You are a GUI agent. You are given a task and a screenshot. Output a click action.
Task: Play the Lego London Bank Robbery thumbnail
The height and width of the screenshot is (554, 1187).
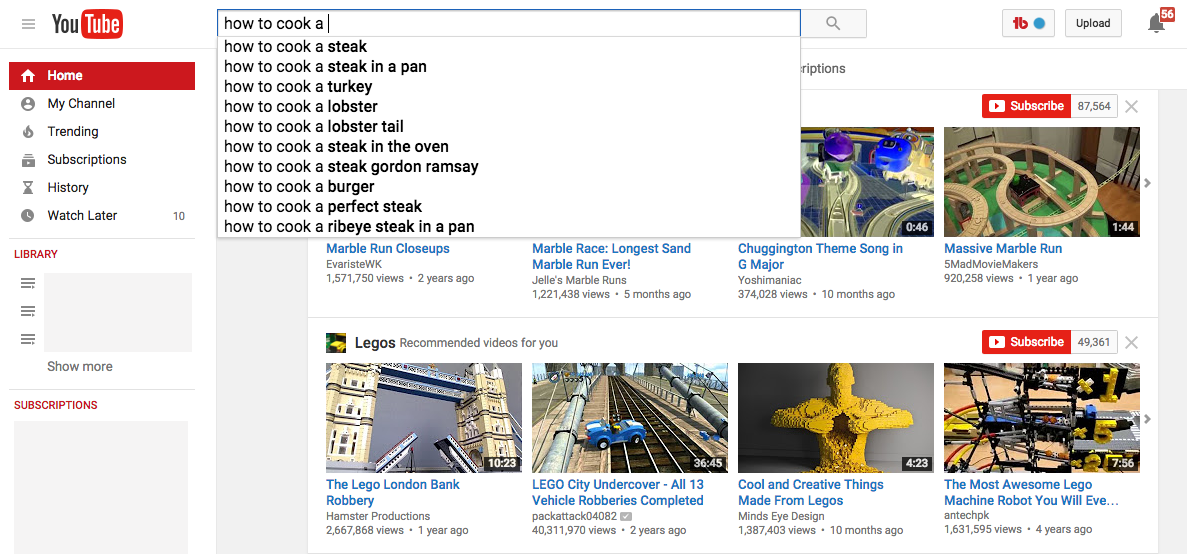click(424, 418)
